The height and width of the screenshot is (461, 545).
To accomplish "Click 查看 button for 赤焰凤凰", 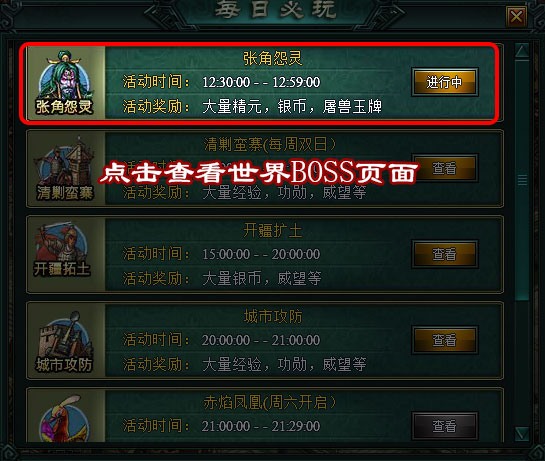I will [x=445, y=426].
